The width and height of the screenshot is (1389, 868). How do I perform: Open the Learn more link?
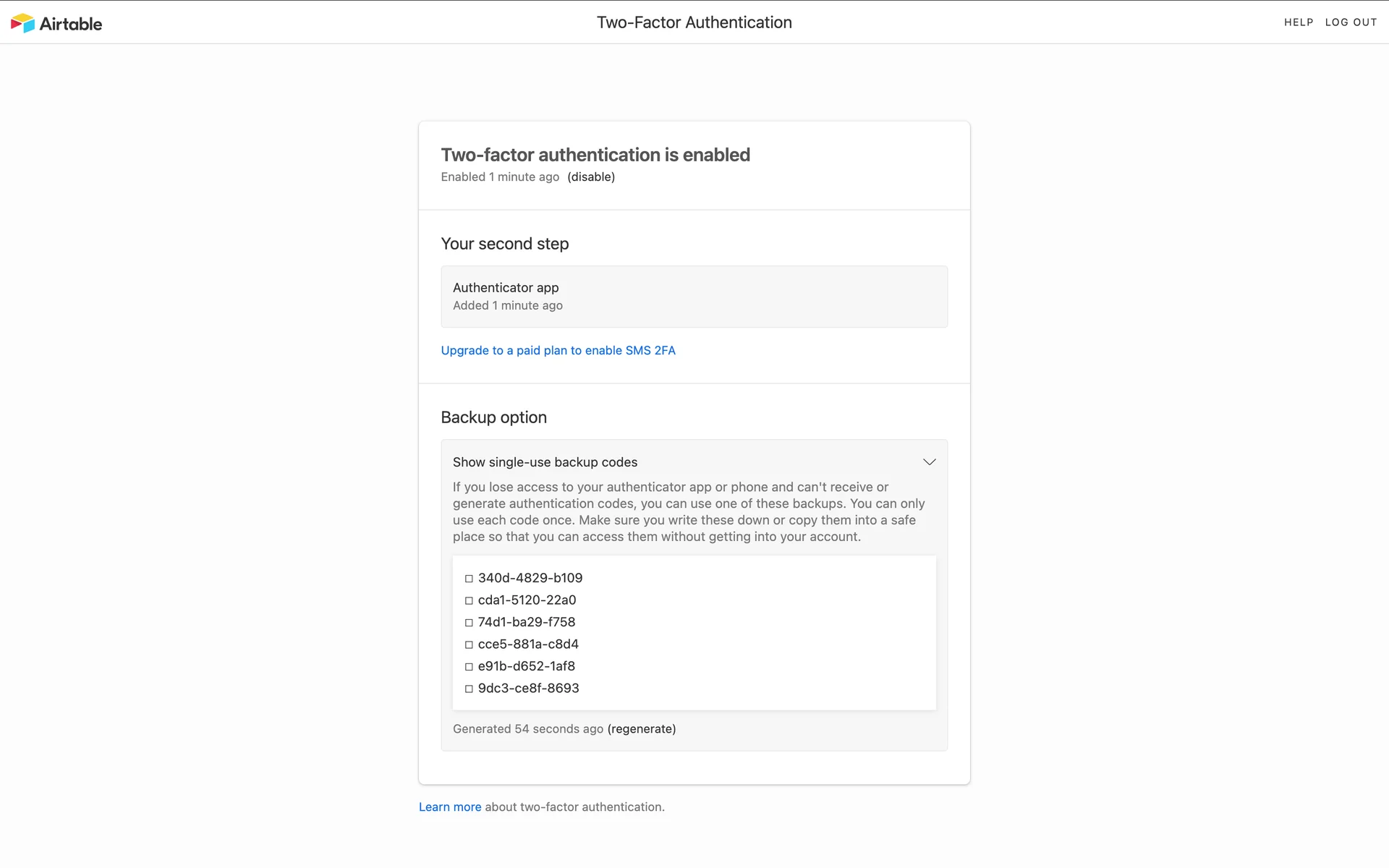(x=449, y=807)
